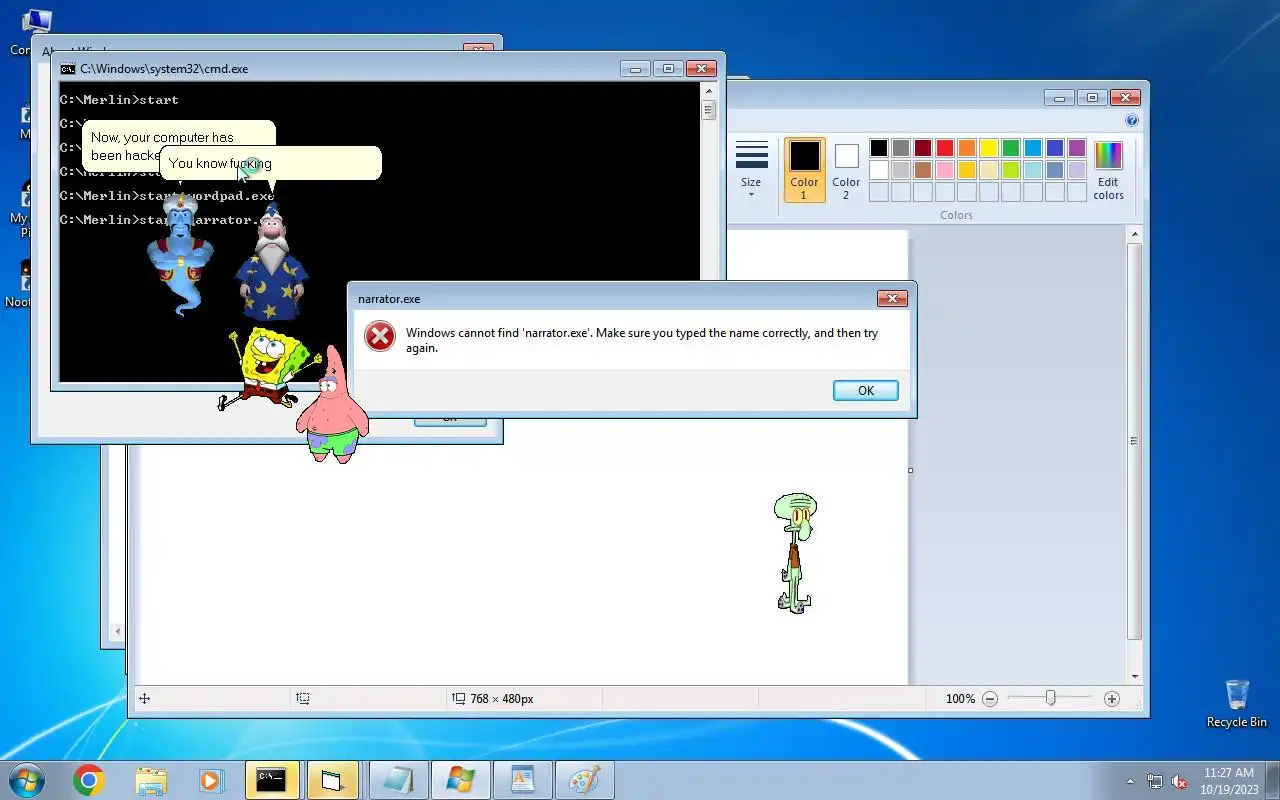
Task: Pick the brown swatch in Paint palette
Action: click(923, 170)
